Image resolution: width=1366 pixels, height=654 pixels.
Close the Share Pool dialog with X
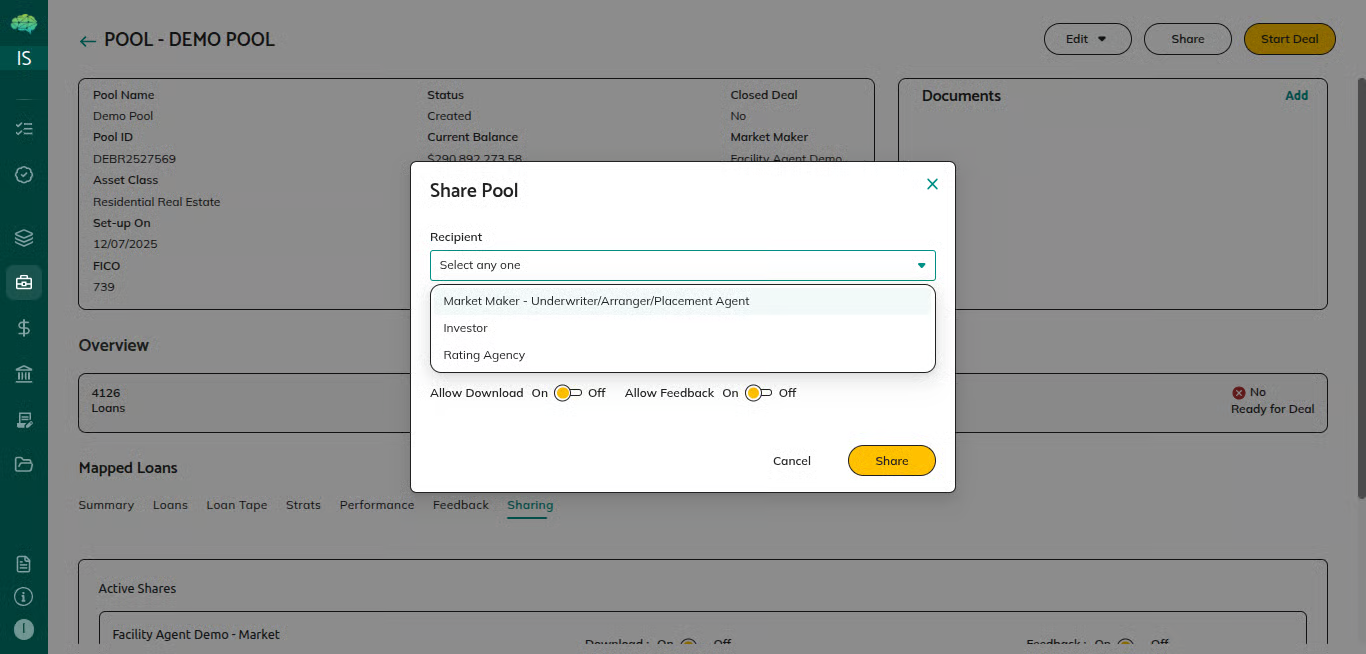[932, 184]
